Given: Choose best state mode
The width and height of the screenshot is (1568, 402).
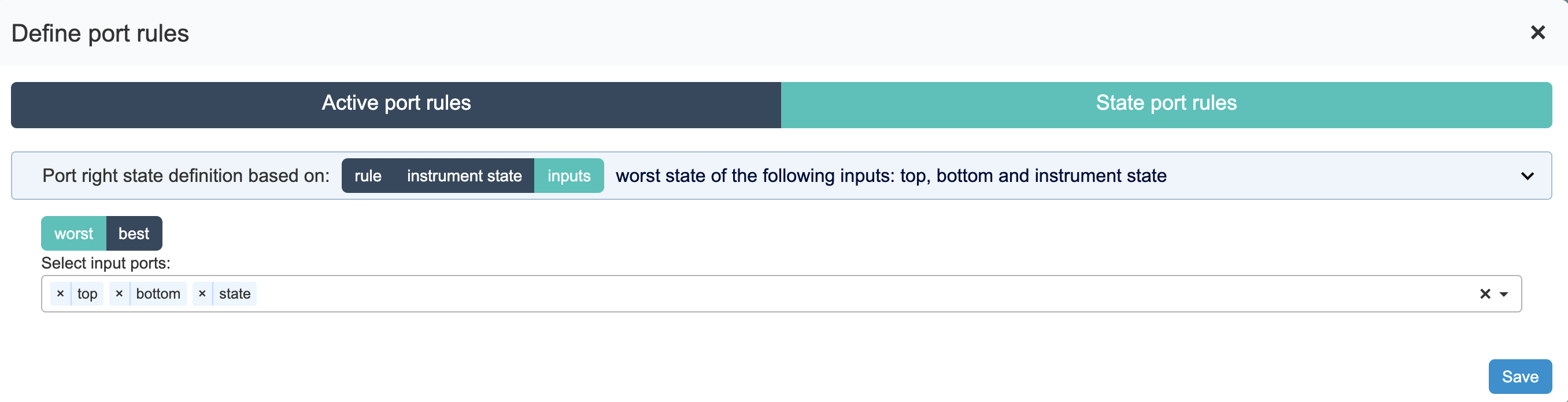Looking at the screenshot, I should tap(134, 233).
